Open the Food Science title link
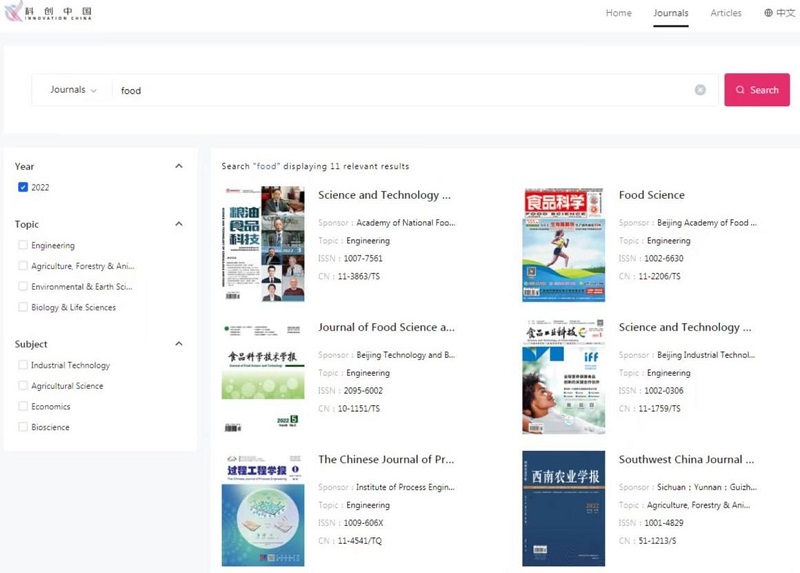Image resolution: width=800 pixels, height=573 pixels. click(652, 195)
